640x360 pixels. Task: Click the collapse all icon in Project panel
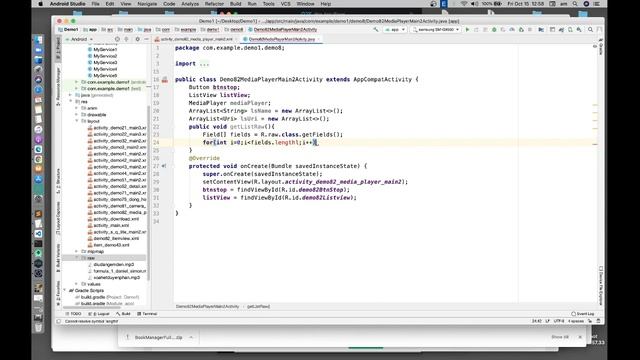(126, 39)
